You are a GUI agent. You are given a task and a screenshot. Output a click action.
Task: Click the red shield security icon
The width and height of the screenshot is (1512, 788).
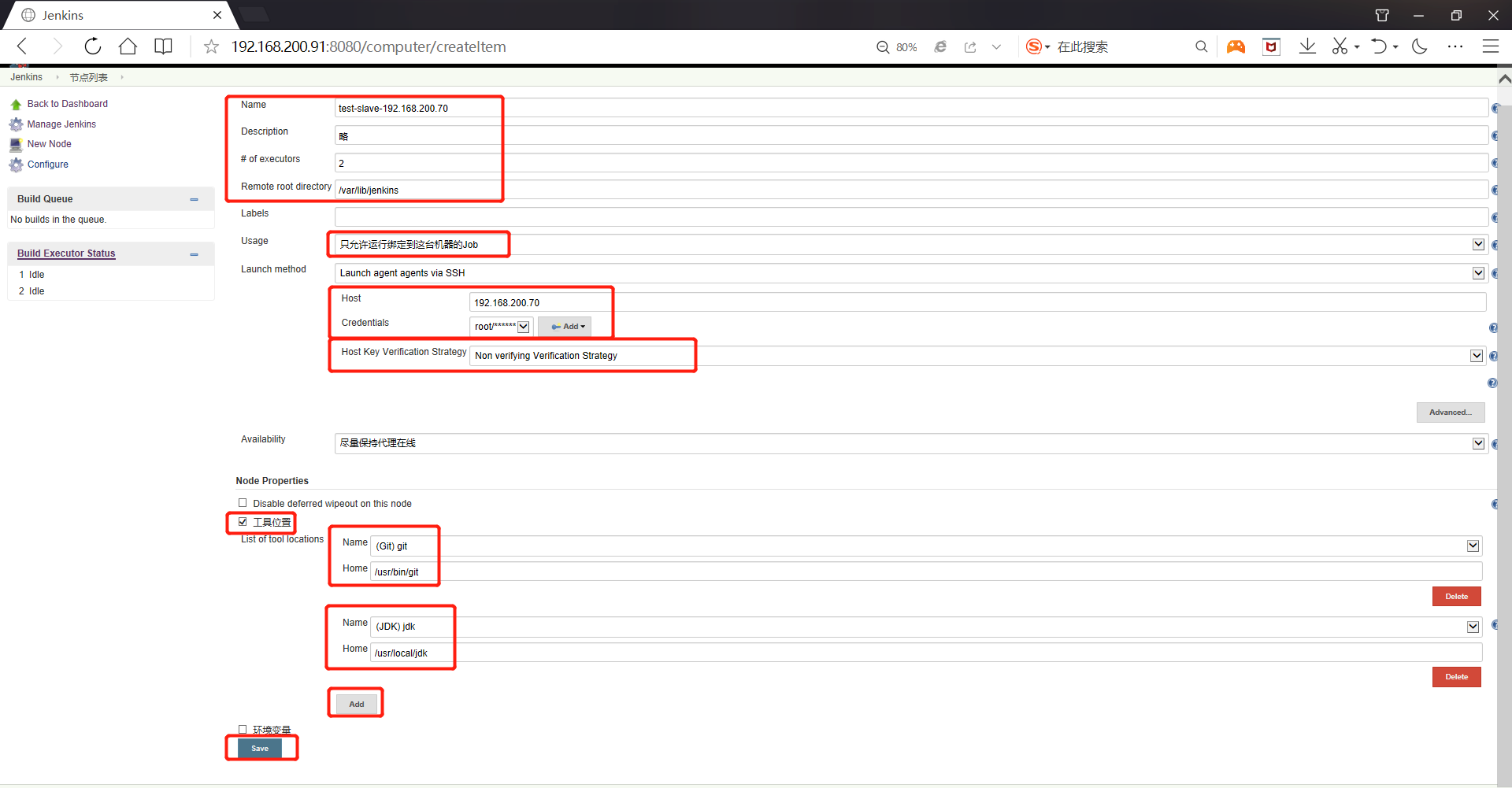[1271, 46]
